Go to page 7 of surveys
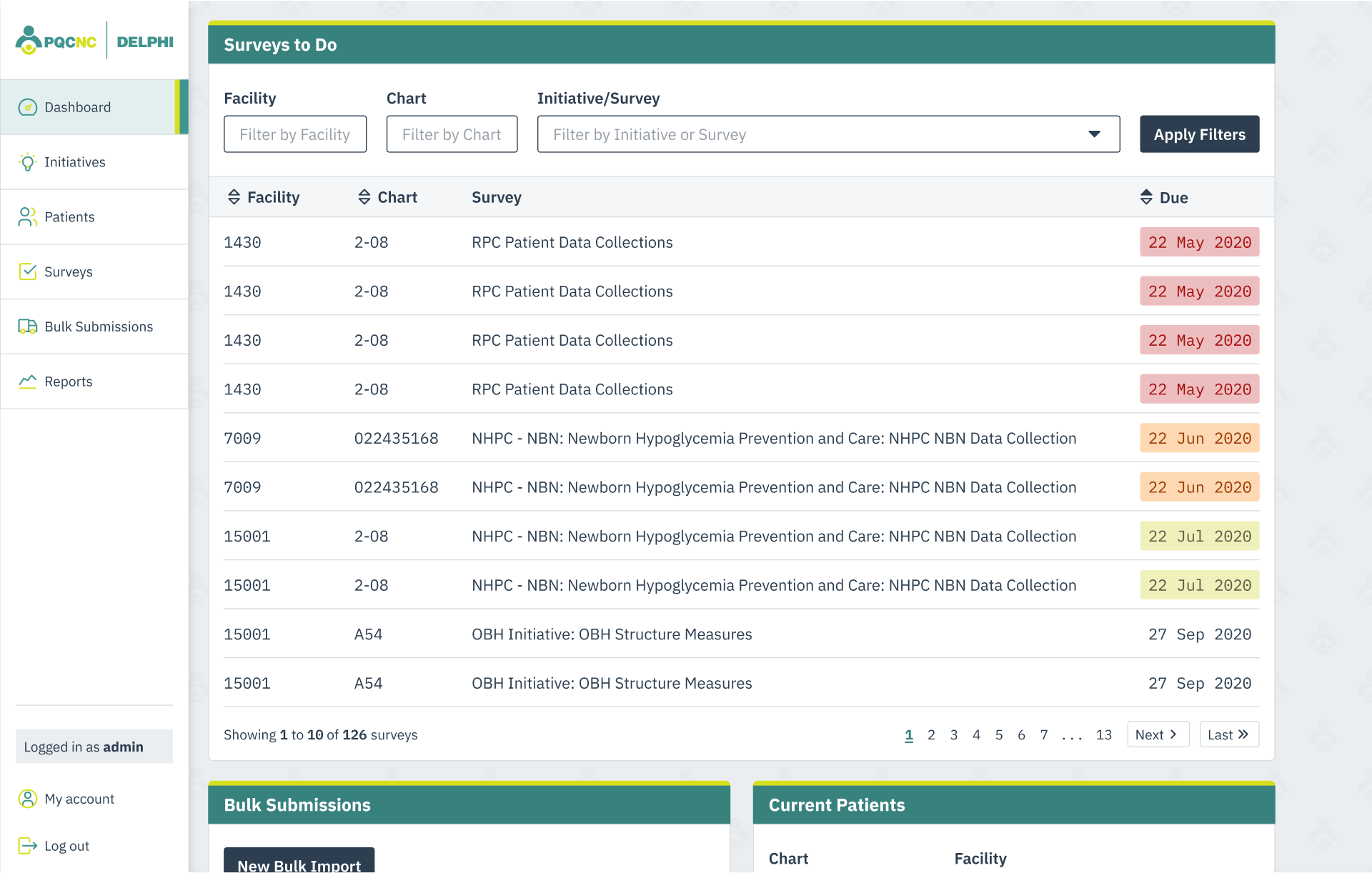Image resolution: width=1372 pixels, height=873 pixels. pos(1044,734)
